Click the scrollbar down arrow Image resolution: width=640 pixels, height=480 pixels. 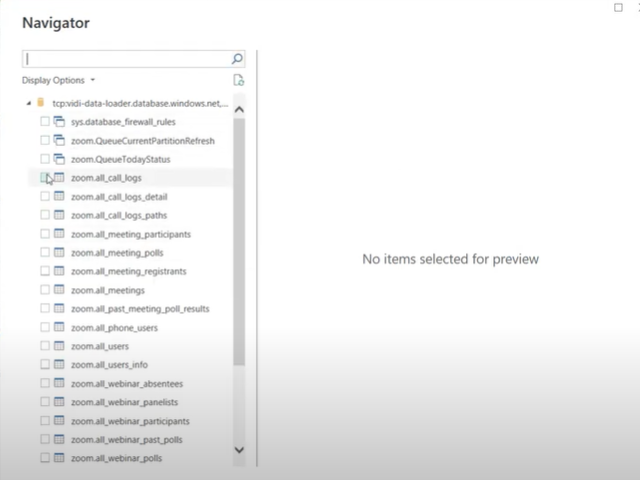tap(238, 450)
